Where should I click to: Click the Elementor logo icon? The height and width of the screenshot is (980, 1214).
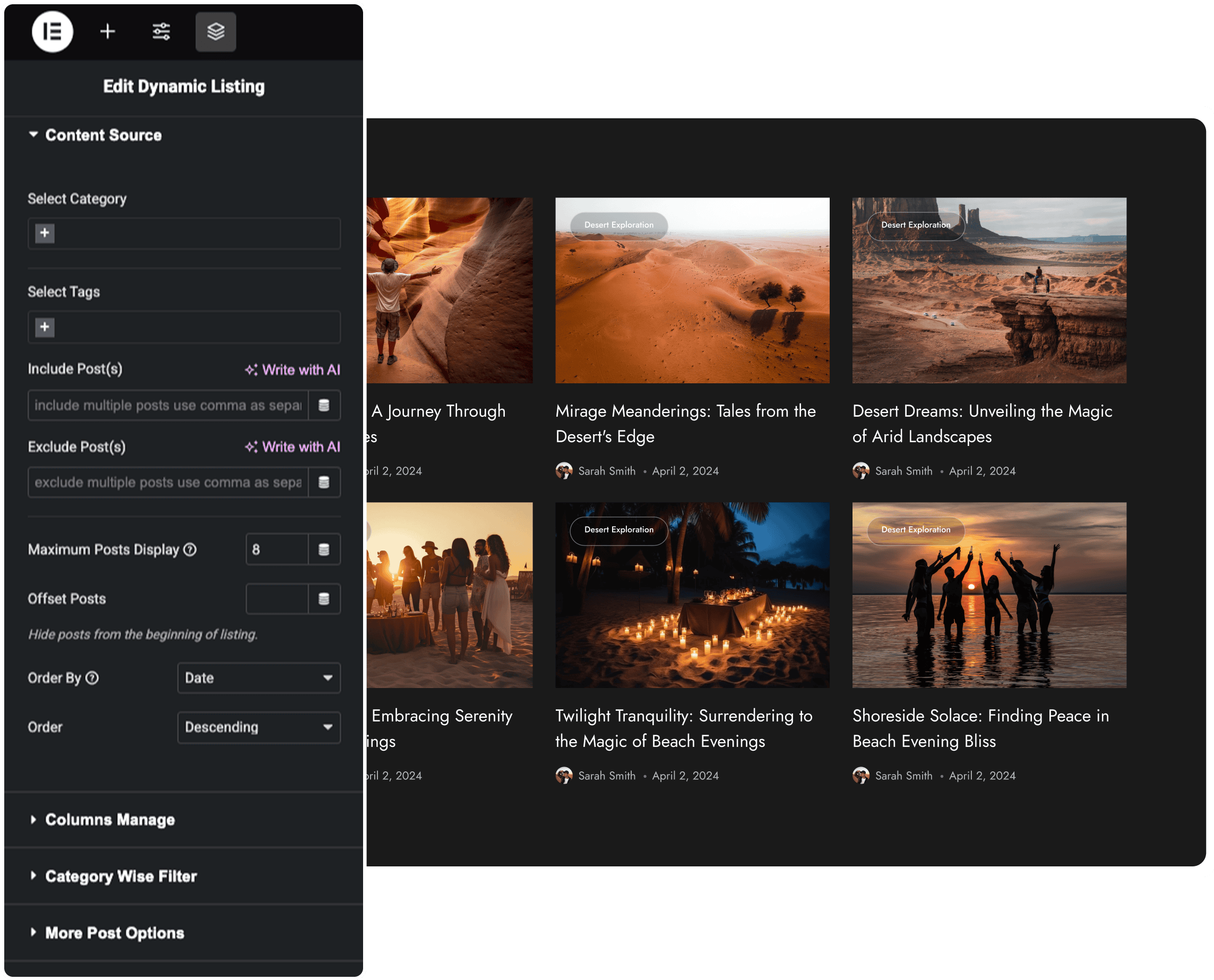tap(53, 32)
